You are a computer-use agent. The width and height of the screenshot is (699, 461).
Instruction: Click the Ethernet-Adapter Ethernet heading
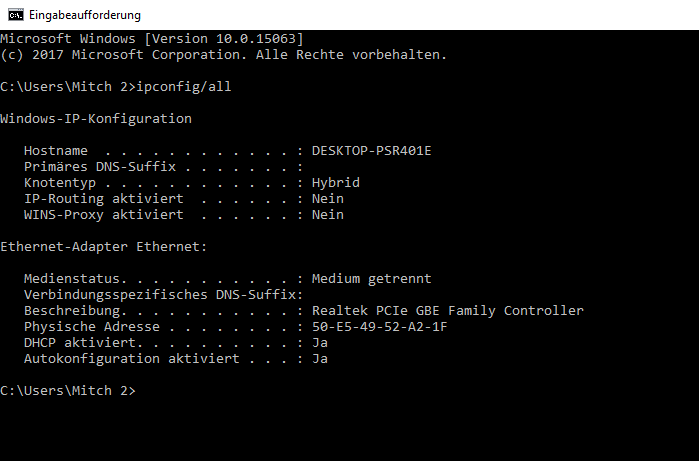[x=104, y=247]
